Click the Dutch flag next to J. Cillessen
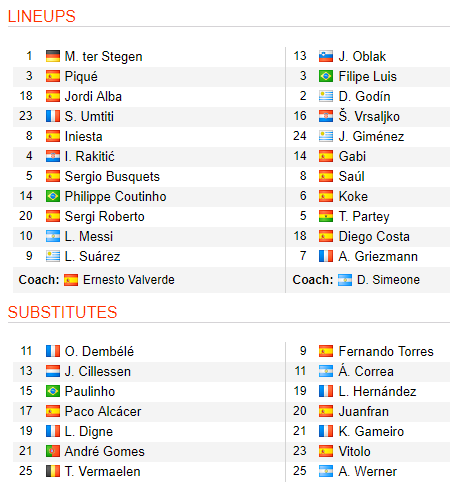Image resolution: width=450 pixels, height=487 pixels. coord(53,371)
